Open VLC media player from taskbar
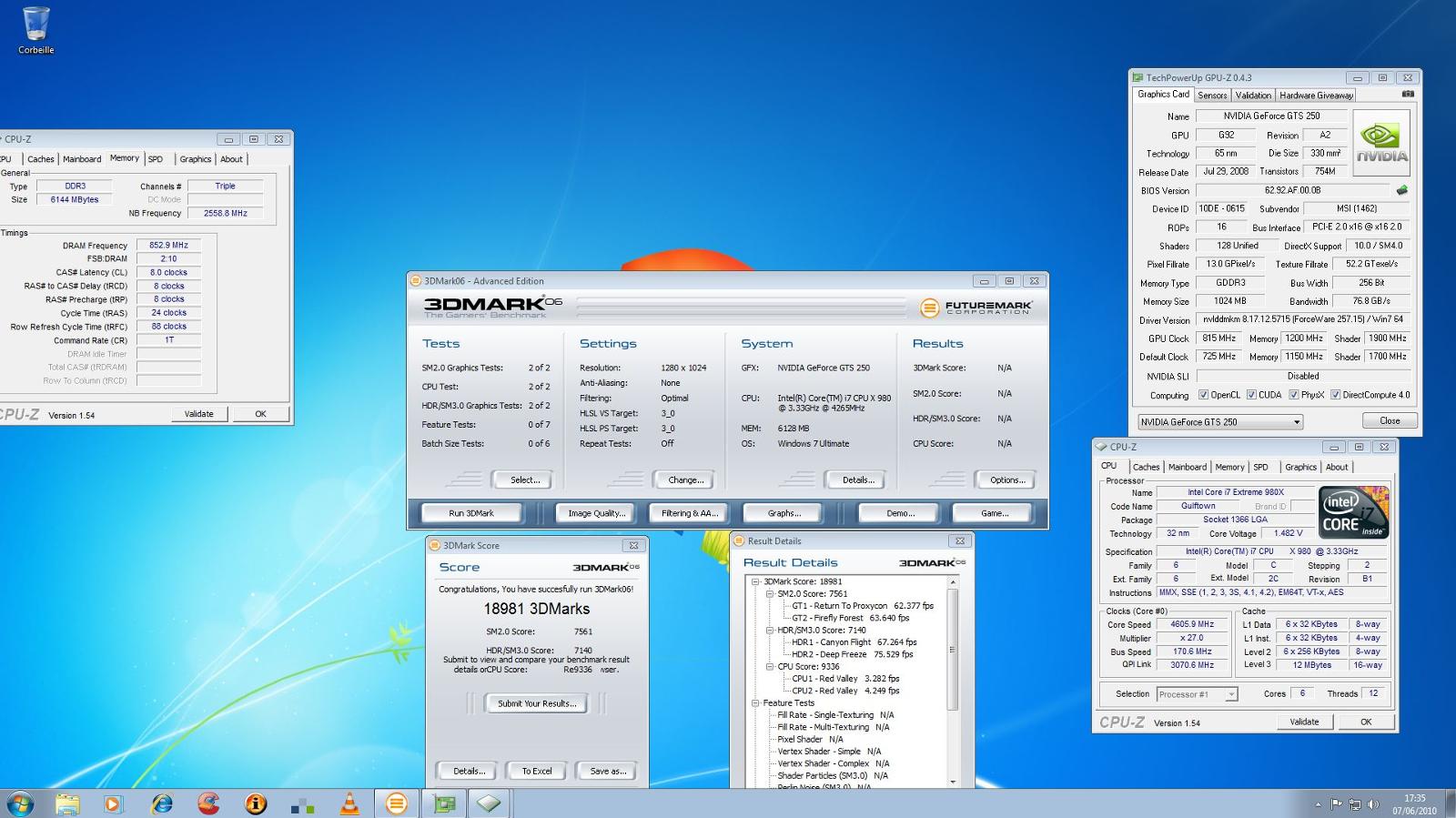 point(349,803)
